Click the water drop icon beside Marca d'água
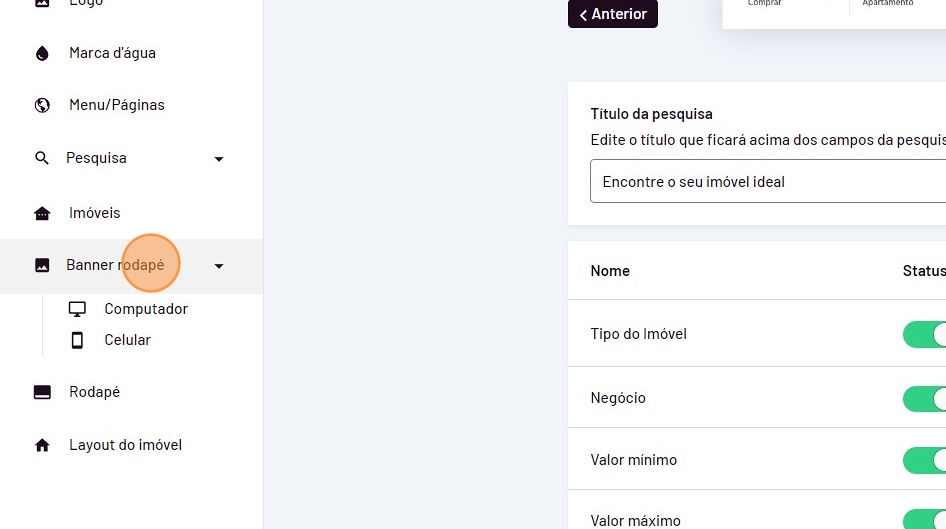The width and height of the screenshot is (946, 529). [x=42, y=53]
